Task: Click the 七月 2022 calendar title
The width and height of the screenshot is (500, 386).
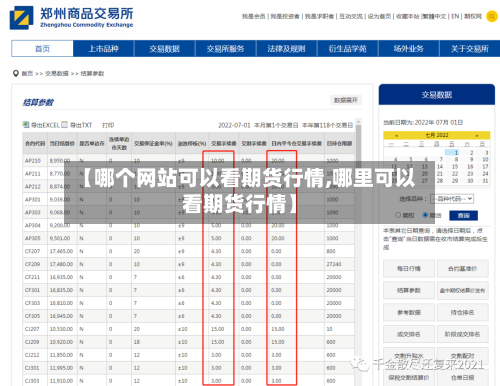Action: [436, 135]
